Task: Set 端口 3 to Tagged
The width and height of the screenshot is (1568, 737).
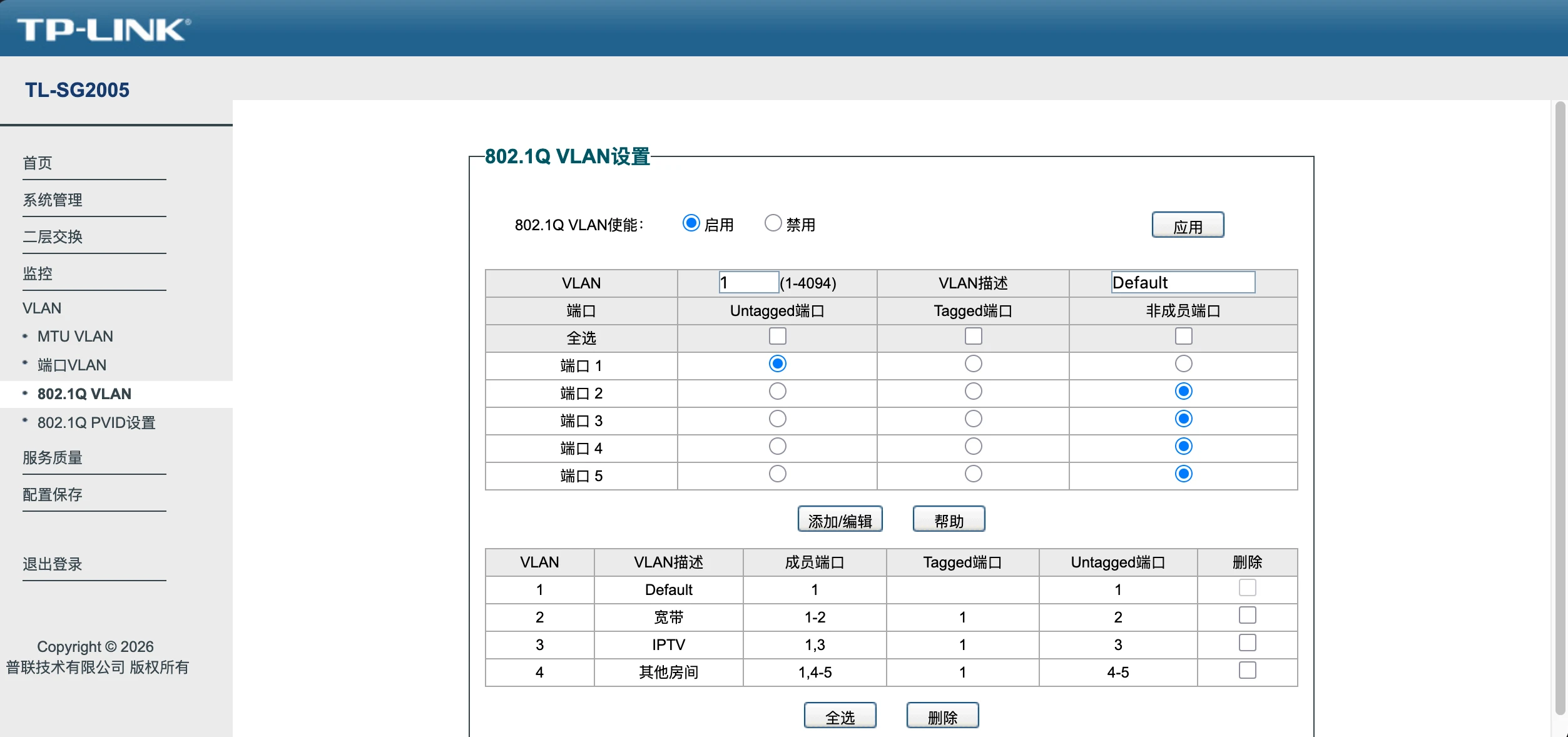Action: coord(973,419)
